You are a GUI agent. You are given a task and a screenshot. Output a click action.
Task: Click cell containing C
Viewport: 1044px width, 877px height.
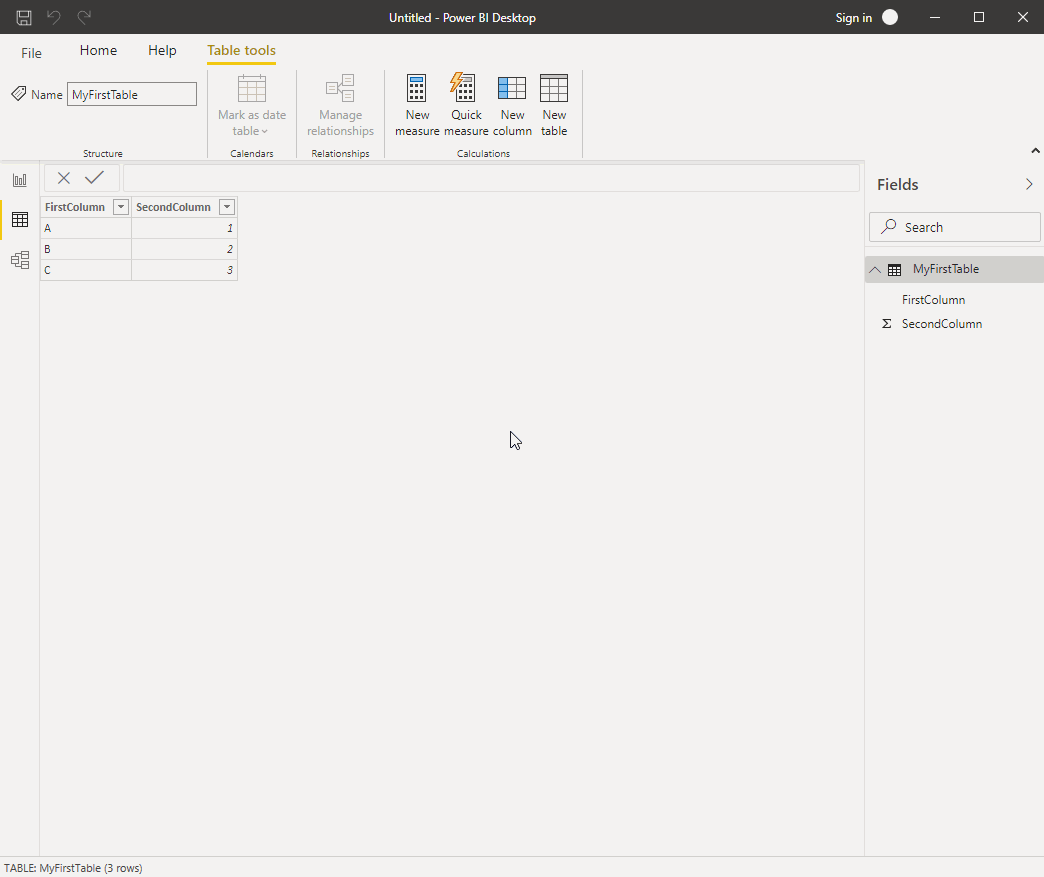coord(86,270)
